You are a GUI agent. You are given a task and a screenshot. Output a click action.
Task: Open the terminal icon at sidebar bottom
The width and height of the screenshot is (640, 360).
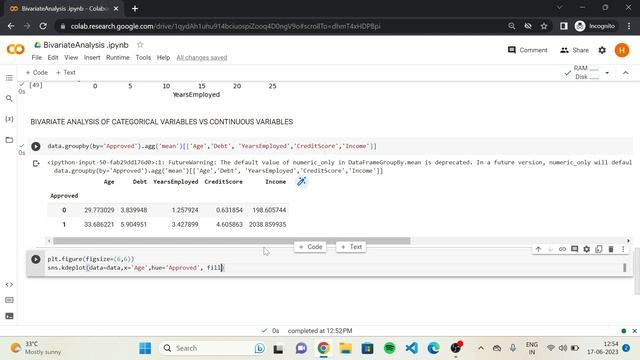(9, 316)
